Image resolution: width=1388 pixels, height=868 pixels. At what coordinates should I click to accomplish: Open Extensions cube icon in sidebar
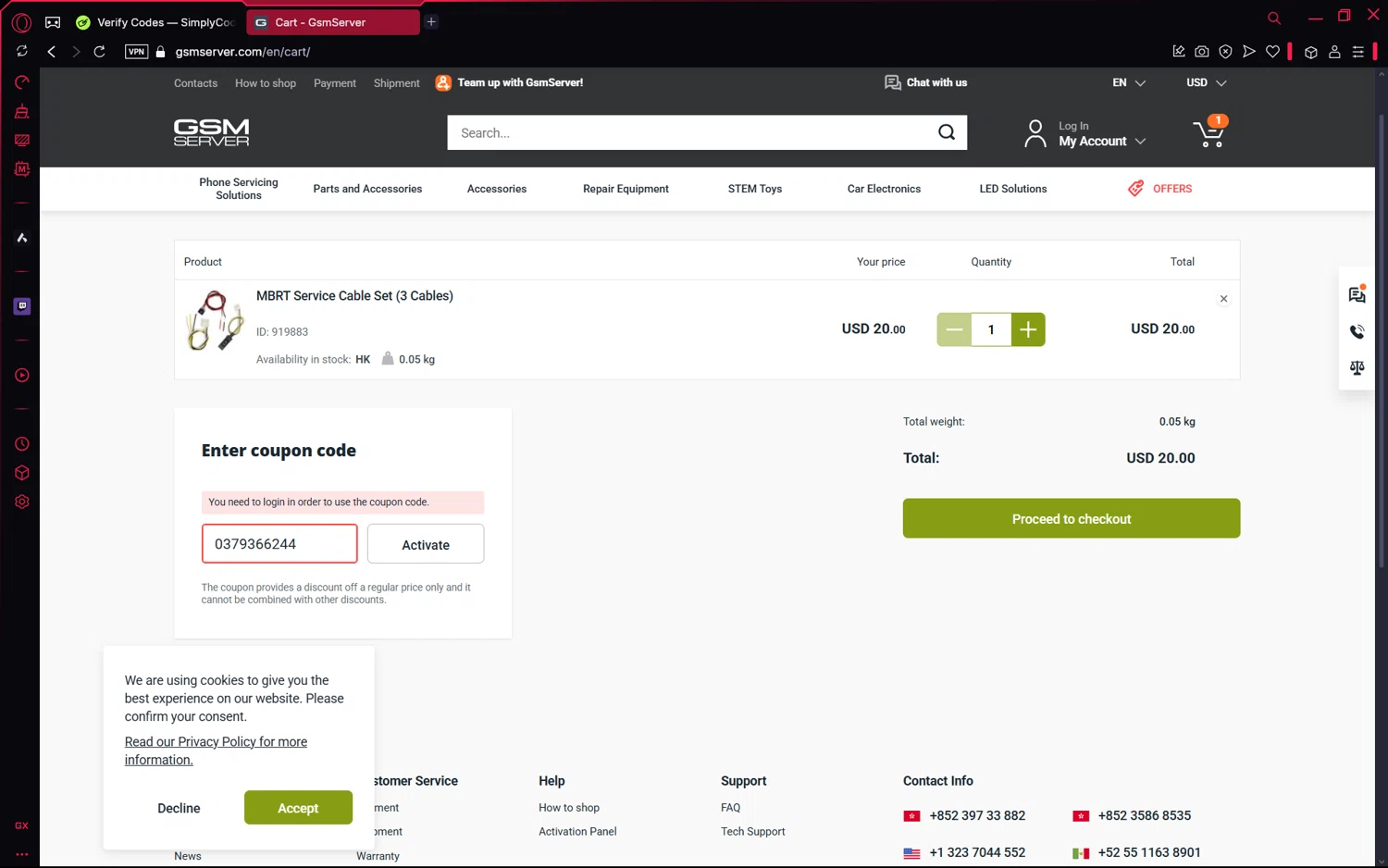click(x=22, y=473)
